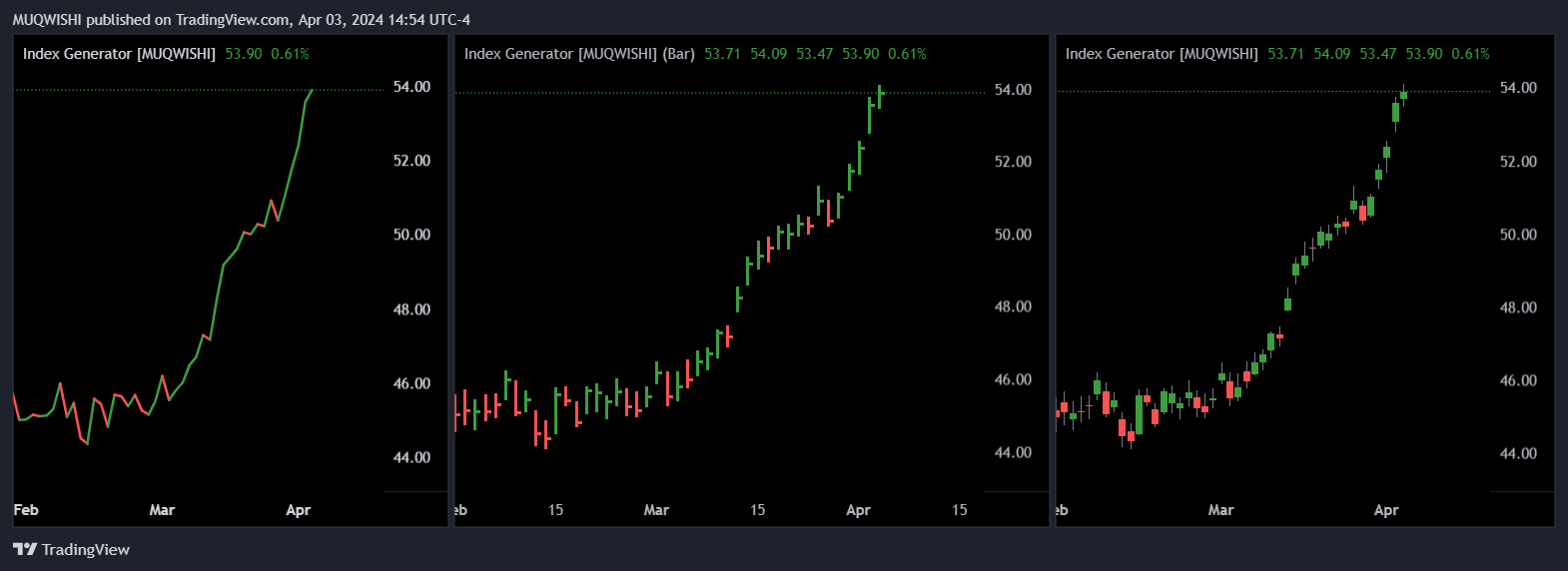Click the 52.00 price label on the bar chart axis
The width and height of the screenshot is (1568, 571).
click(x=1013, y=162)
